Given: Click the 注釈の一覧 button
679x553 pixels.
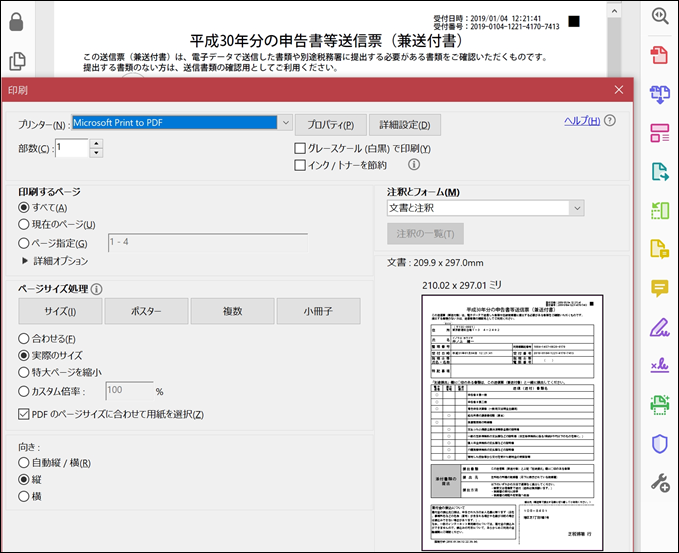Looking at the screenshot, I should (x=425, y=234).
